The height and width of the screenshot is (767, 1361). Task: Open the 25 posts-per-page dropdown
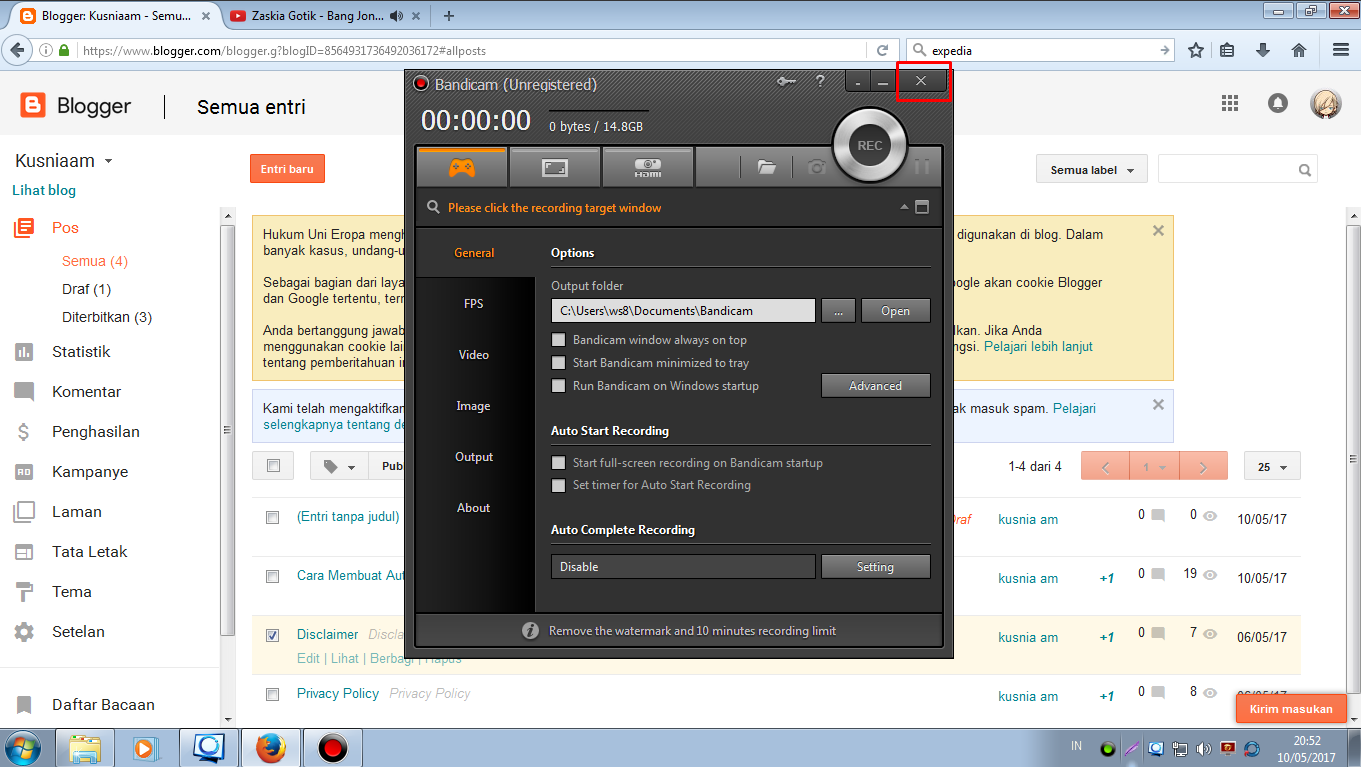tap(1272, 466)
